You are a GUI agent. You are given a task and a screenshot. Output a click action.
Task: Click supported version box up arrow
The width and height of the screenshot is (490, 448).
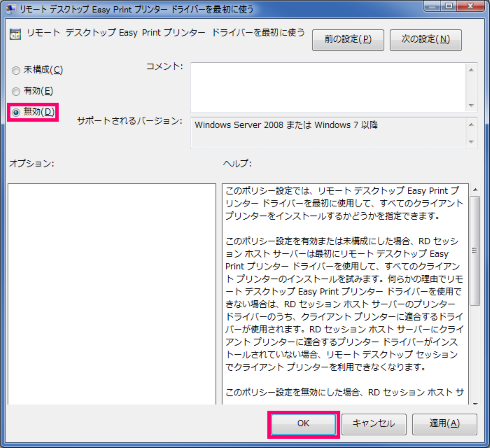[471, 125]
